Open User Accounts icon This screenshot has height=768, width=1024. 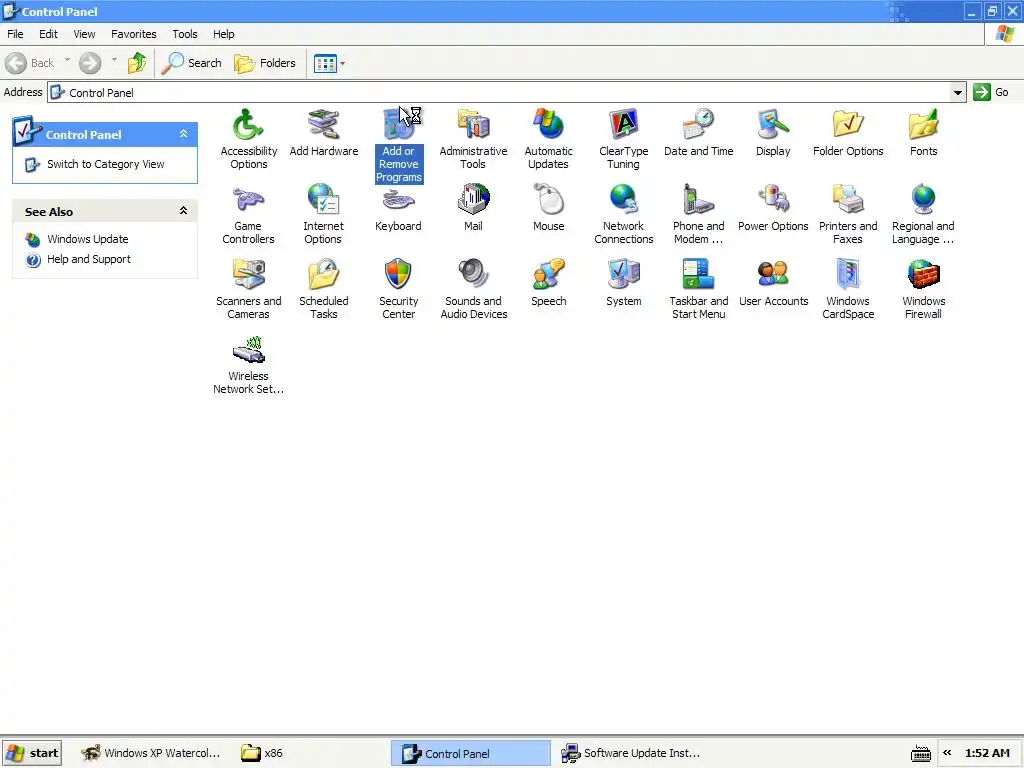pos(773,274)
